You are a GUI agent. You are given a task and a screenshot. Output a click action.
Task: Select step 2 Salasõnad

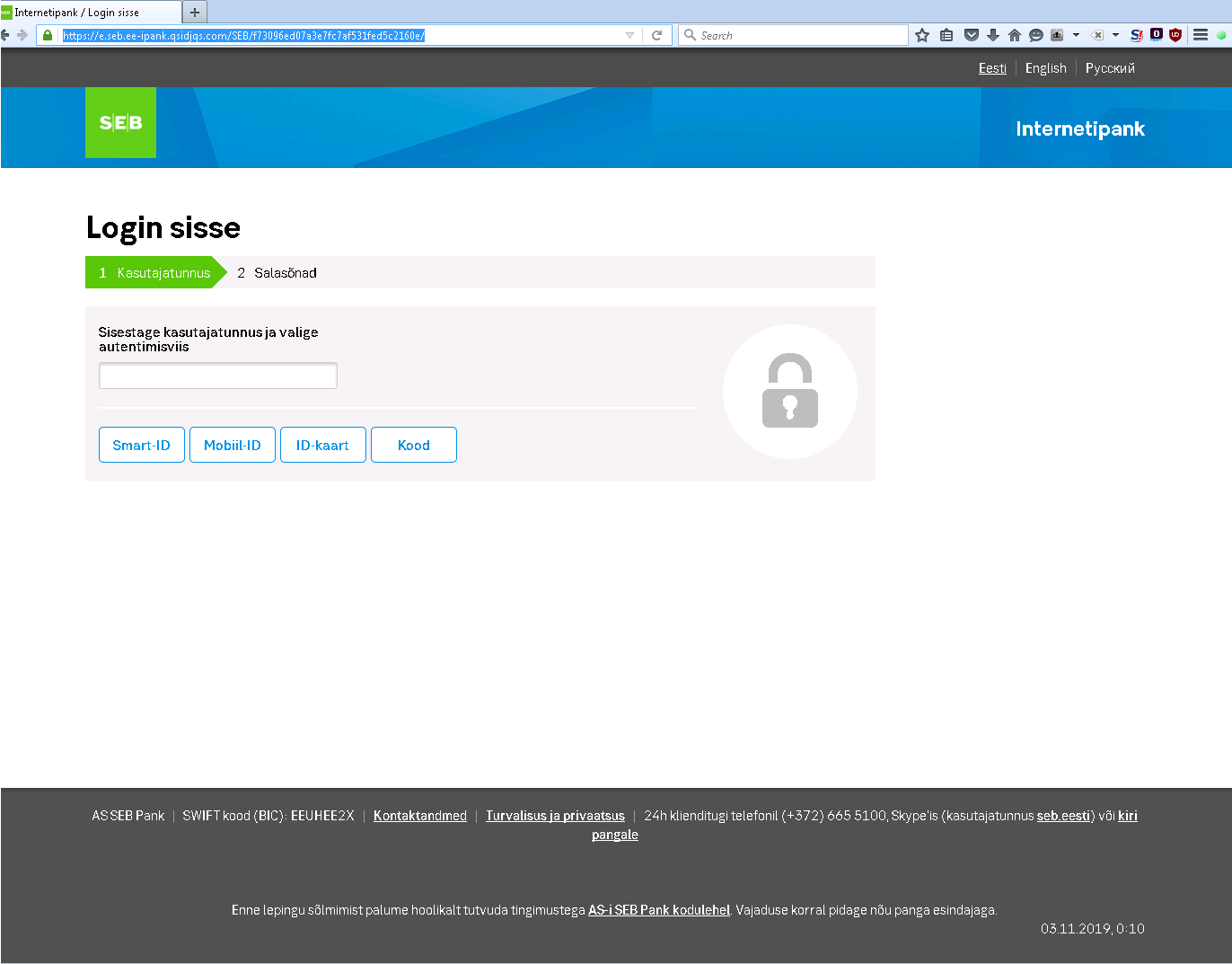277,272
